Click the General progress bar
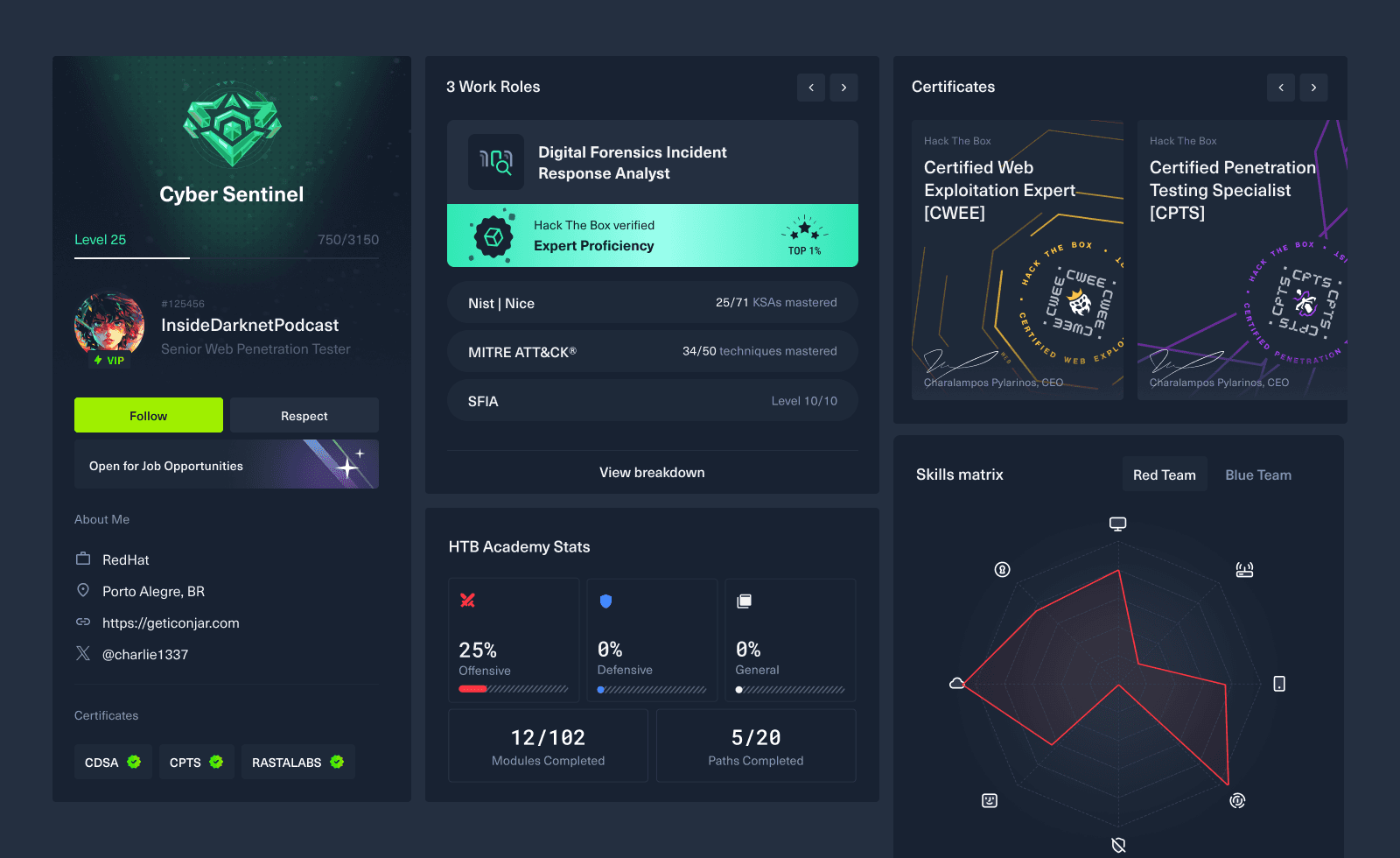The image size is (1400, 858). [x=790, y=689]
